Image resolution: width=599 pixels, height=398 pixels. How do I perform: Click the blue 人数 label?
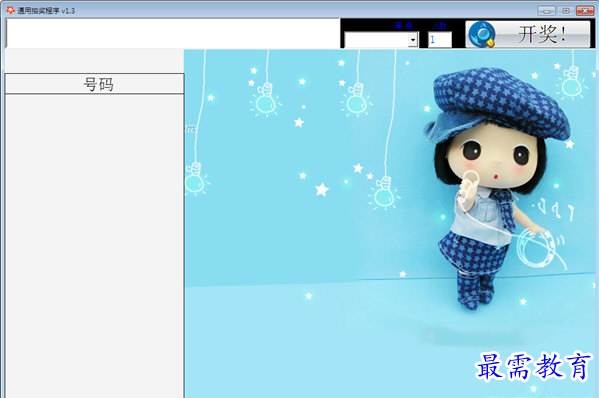point(439,26)
